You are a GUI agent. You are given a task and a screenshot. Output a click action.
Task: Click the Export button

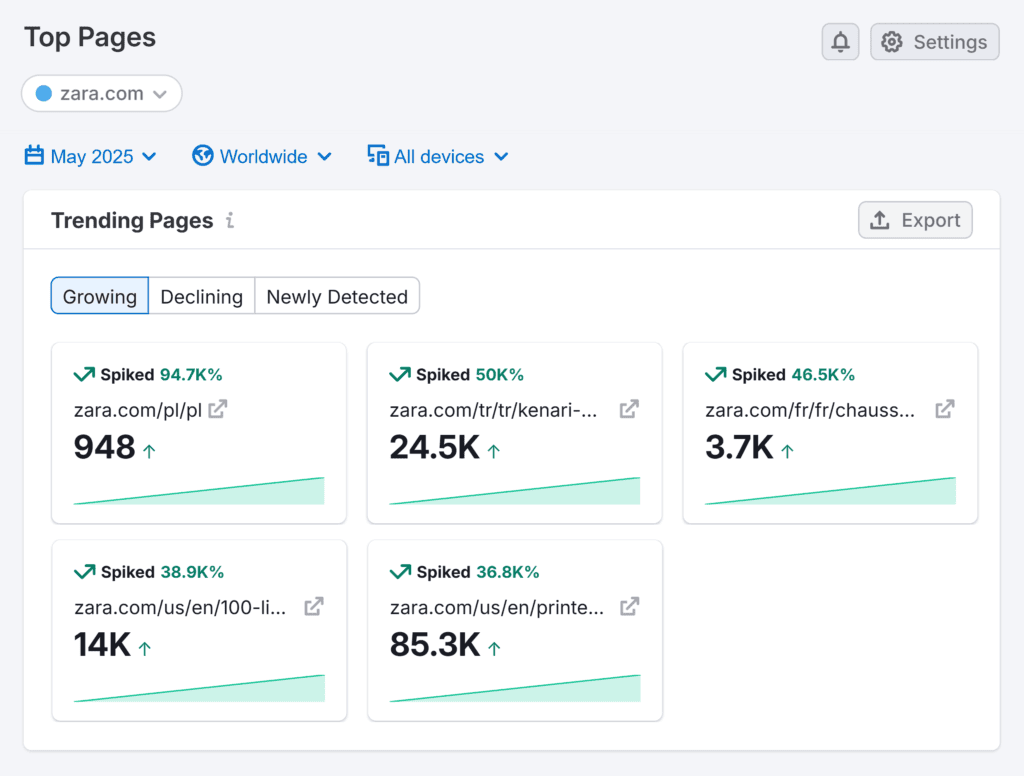(x=915, y=219)
